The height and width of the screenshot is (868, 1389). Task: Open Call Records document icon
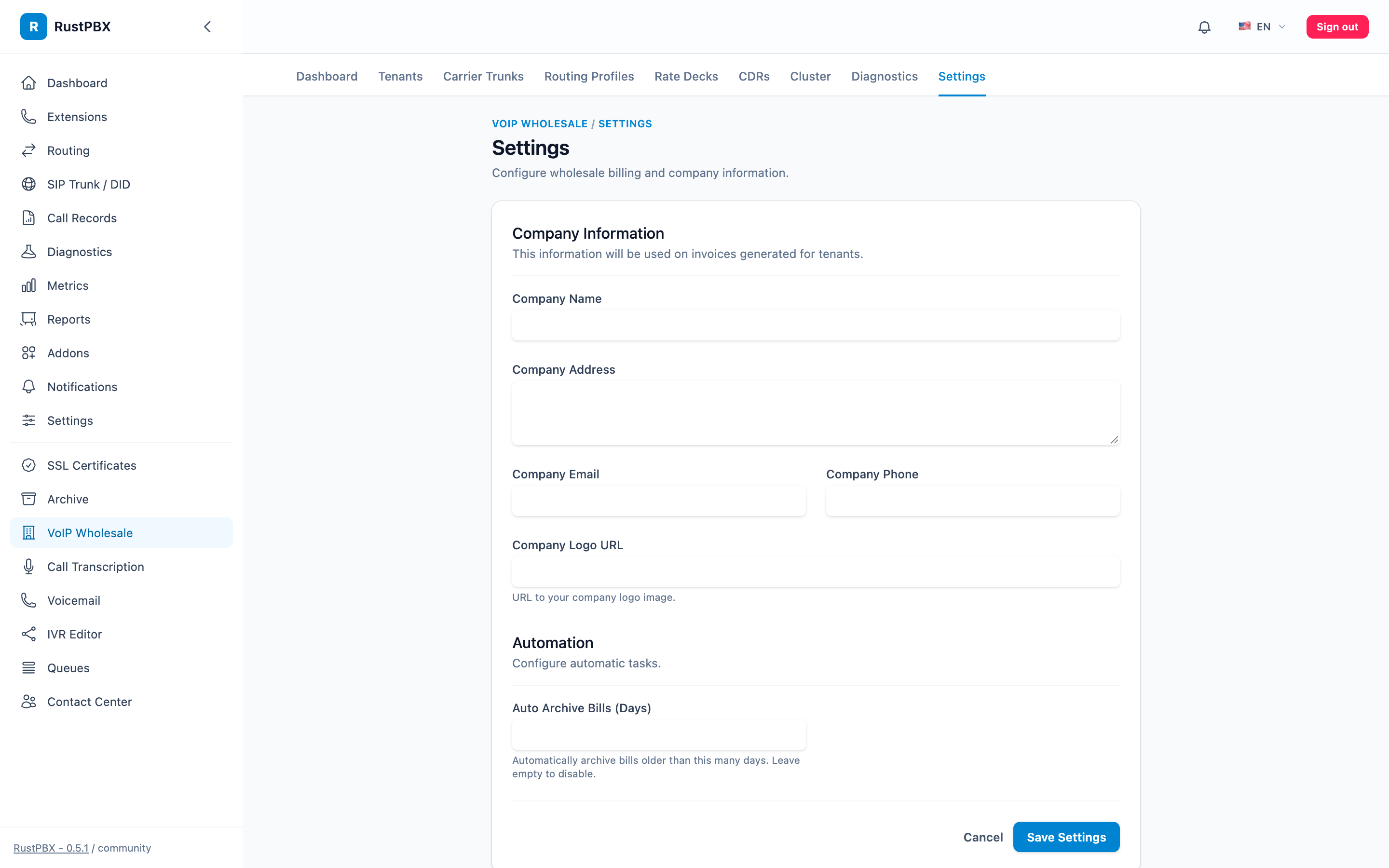click(x=29, y=218)
